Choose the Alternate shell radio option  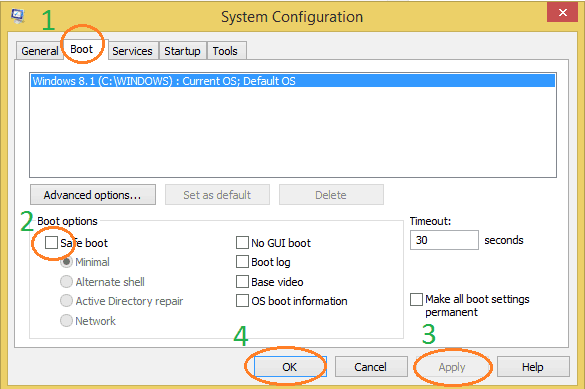point(66,282)
